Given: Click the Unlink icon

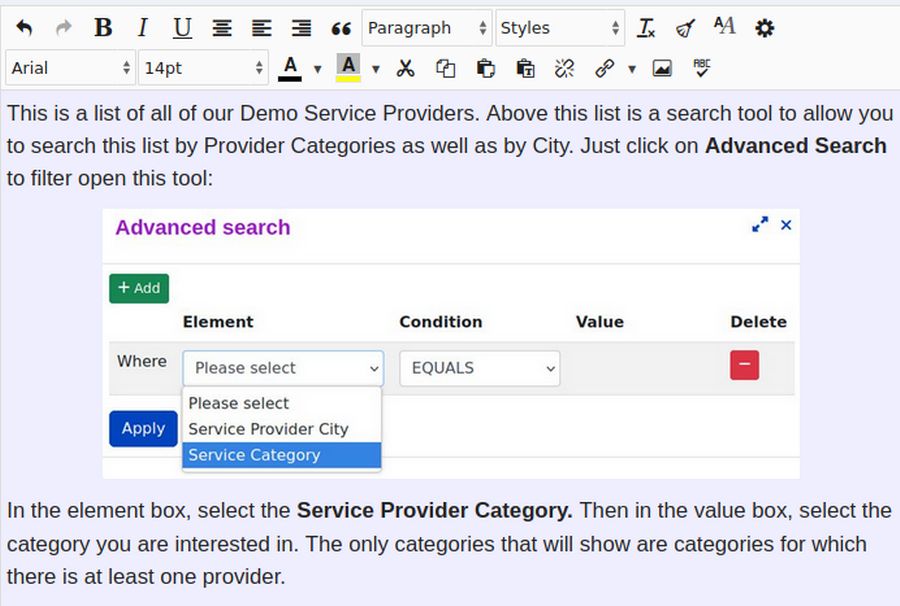Looking at the screenshot, I should 565,68.
